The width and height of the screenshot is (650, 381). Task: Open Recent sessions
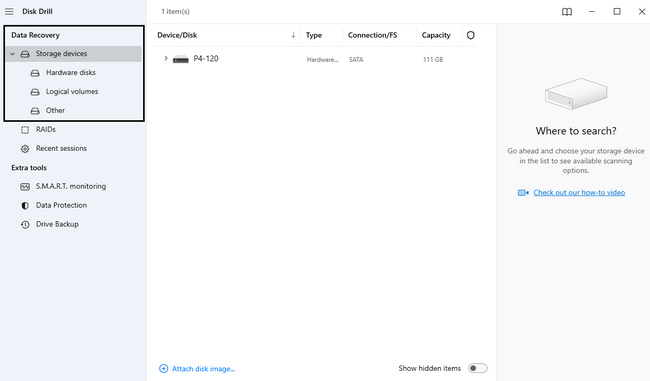tap(61, 148)
